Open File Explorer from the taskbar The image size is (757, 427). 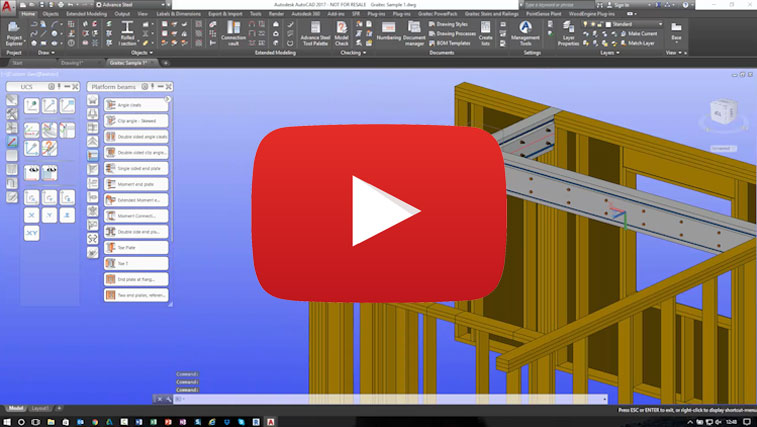(x=51, y=422)
